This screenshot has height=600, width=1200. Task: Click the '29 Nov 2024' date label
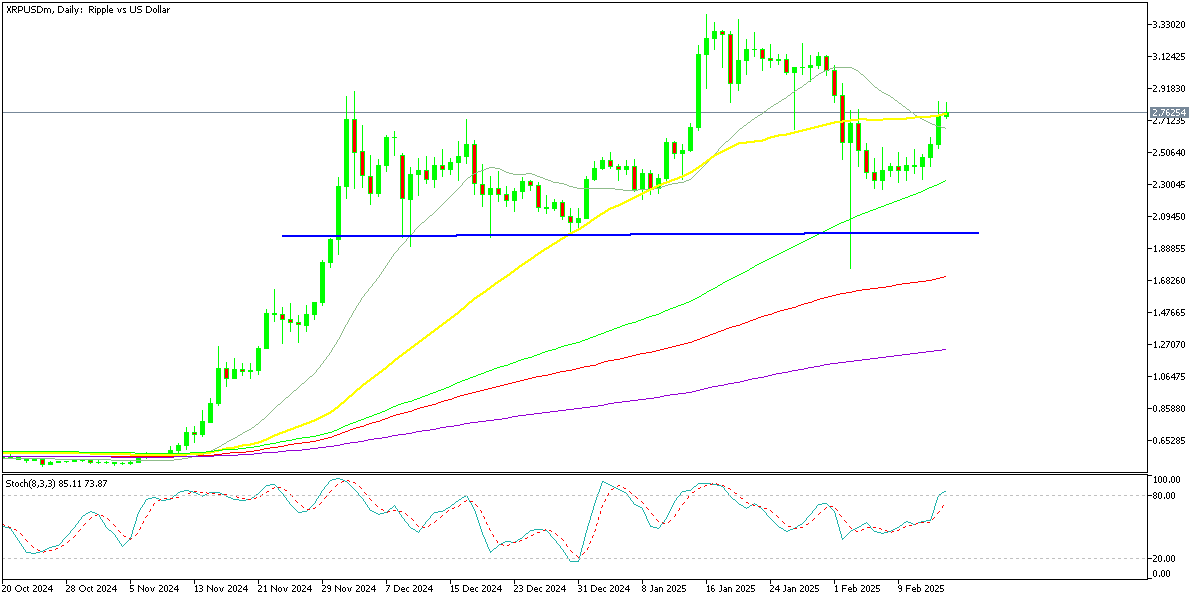[350, 589]
